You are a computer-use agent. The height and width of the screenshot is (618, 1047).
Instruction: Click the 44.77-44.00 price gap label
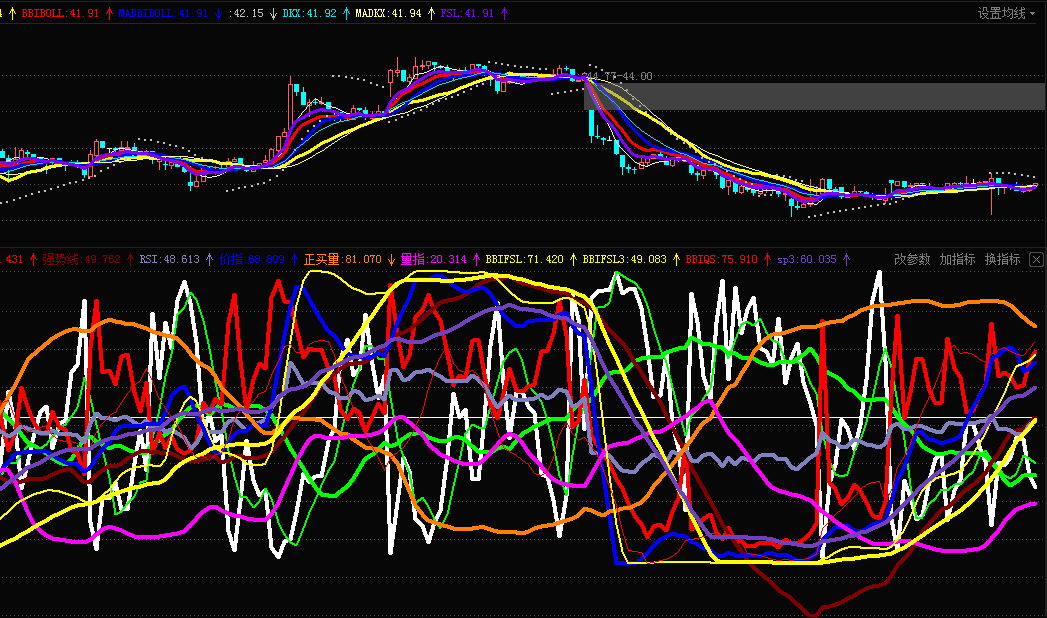pos(621,76)
